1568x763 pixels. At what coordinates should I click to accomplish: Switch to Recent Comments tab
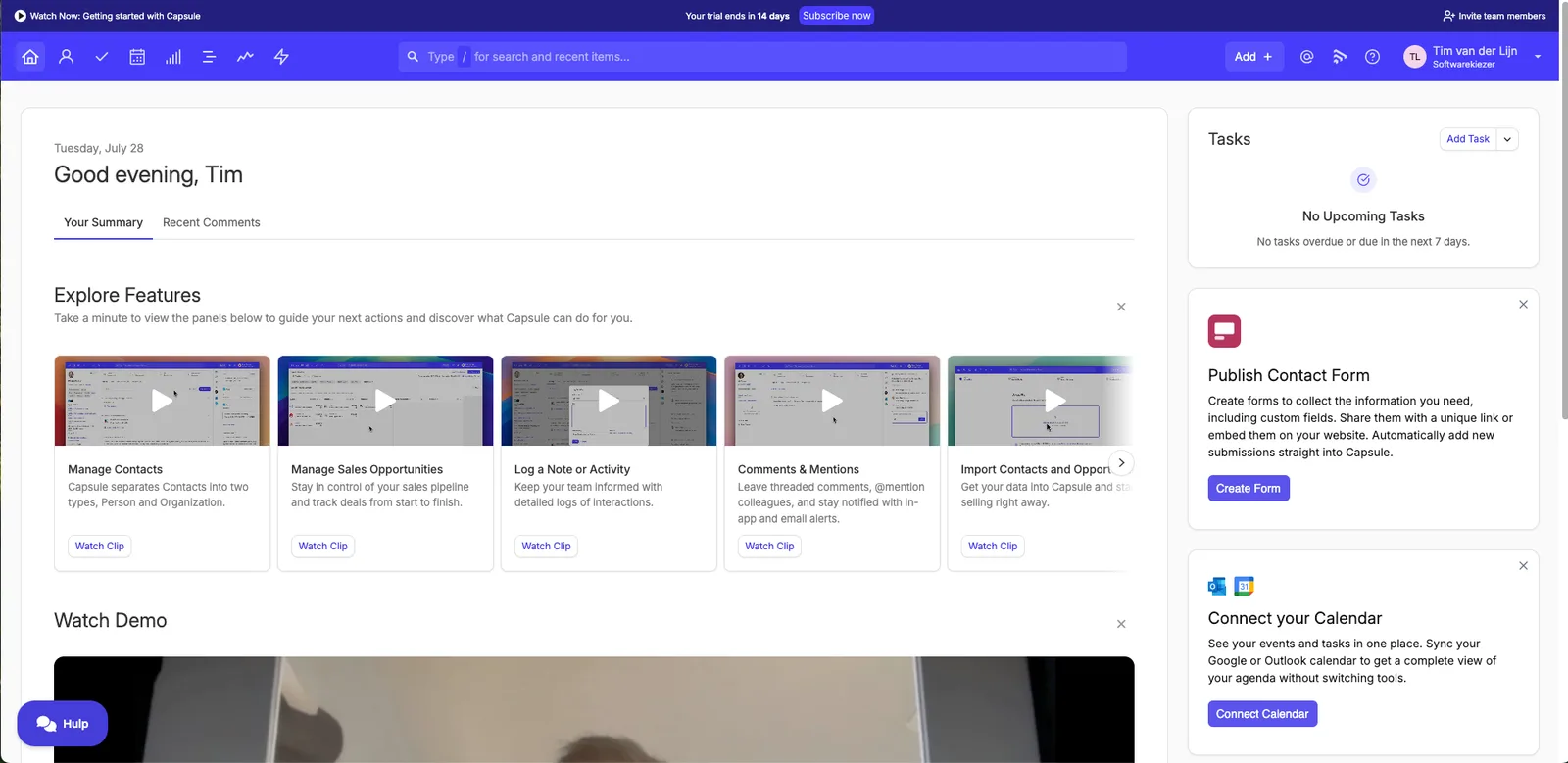212,222
